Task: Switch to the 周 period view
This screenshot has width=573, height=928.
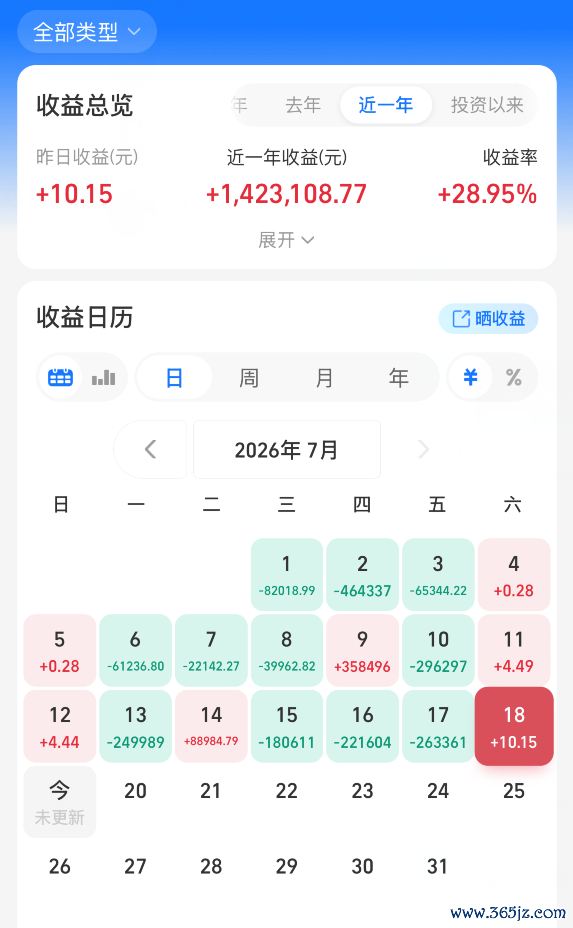Action: [x=249, y=377]
